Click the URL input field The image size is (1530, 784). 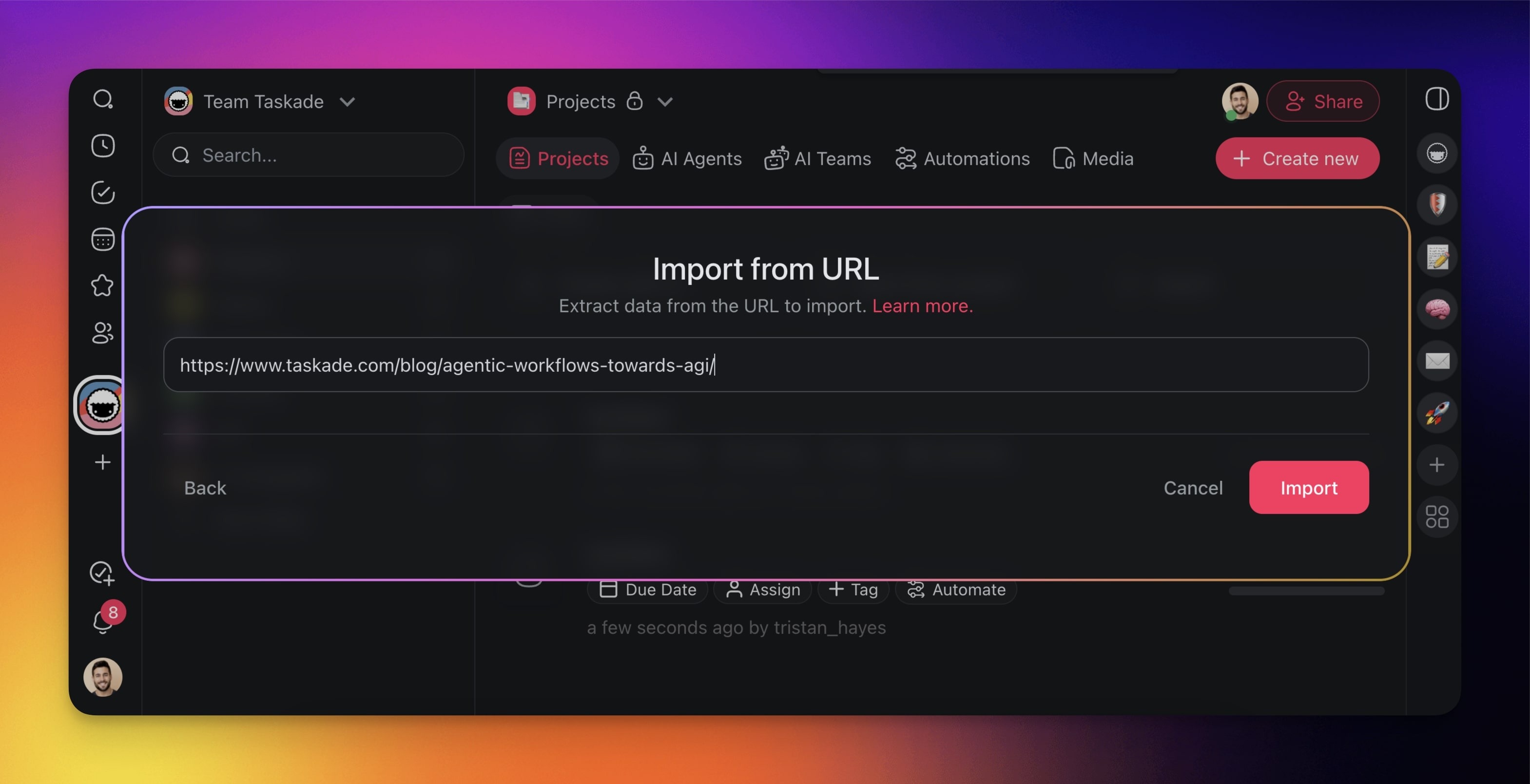click(765, 364)
